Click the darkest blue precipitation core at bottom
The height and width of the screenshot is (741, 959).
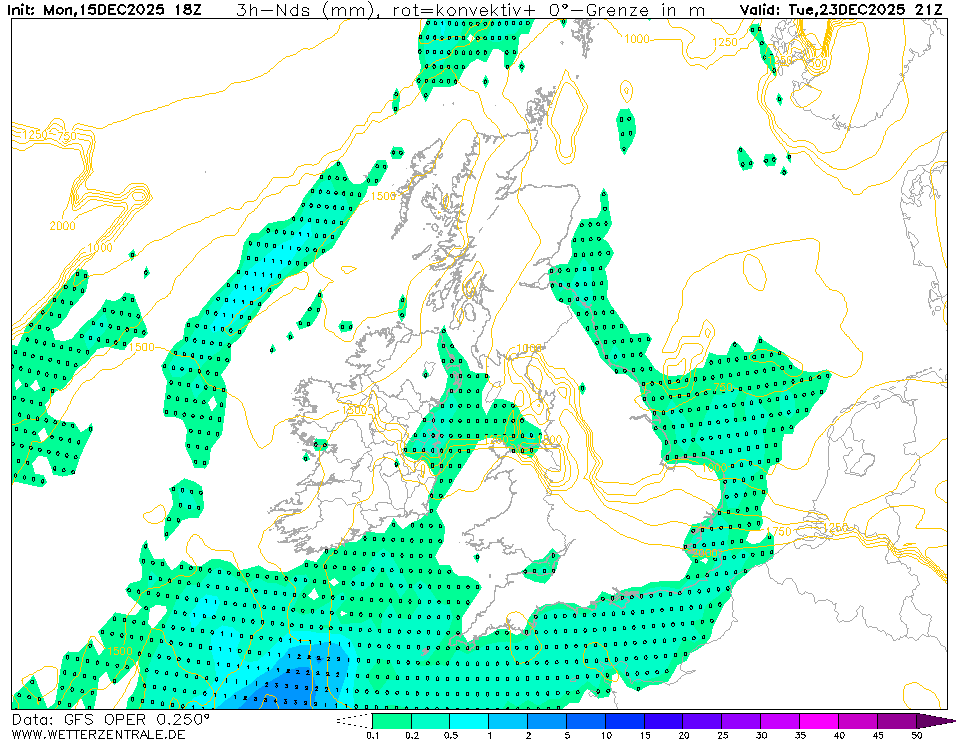pyautogui.click(x=290, y=690)
